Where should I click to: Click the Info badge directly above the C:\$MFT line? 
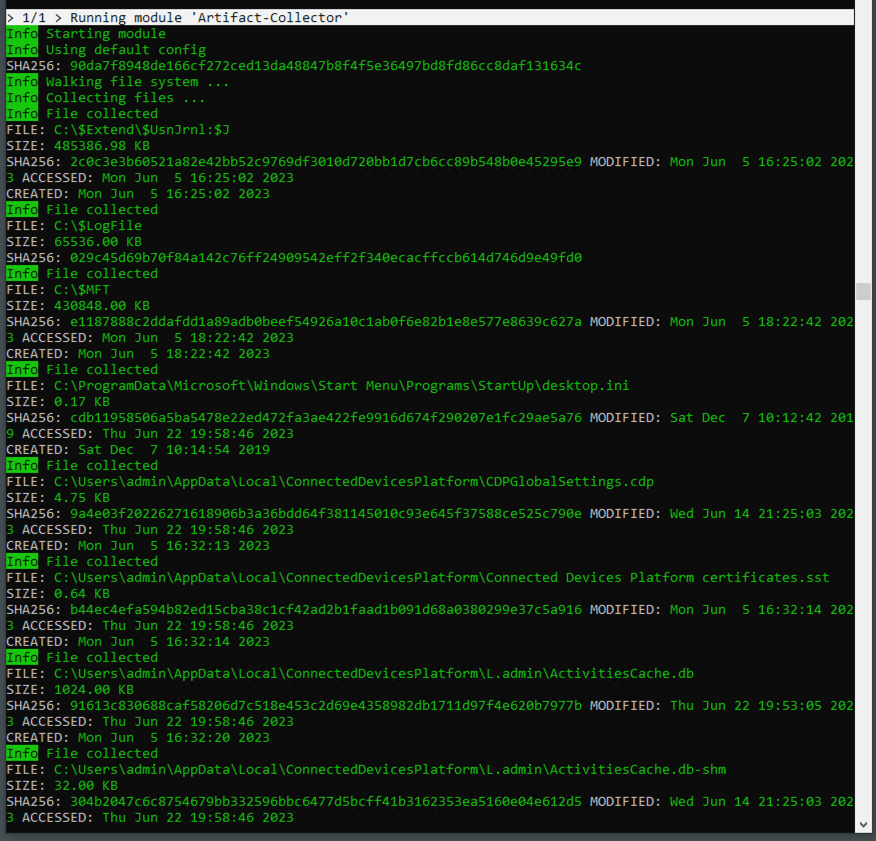[22, 274]
